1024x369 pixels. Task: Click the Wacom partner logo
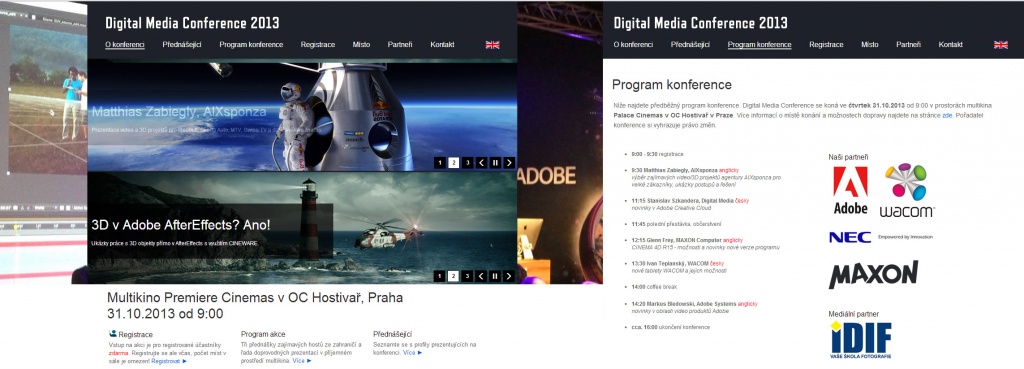click(906, 190)
